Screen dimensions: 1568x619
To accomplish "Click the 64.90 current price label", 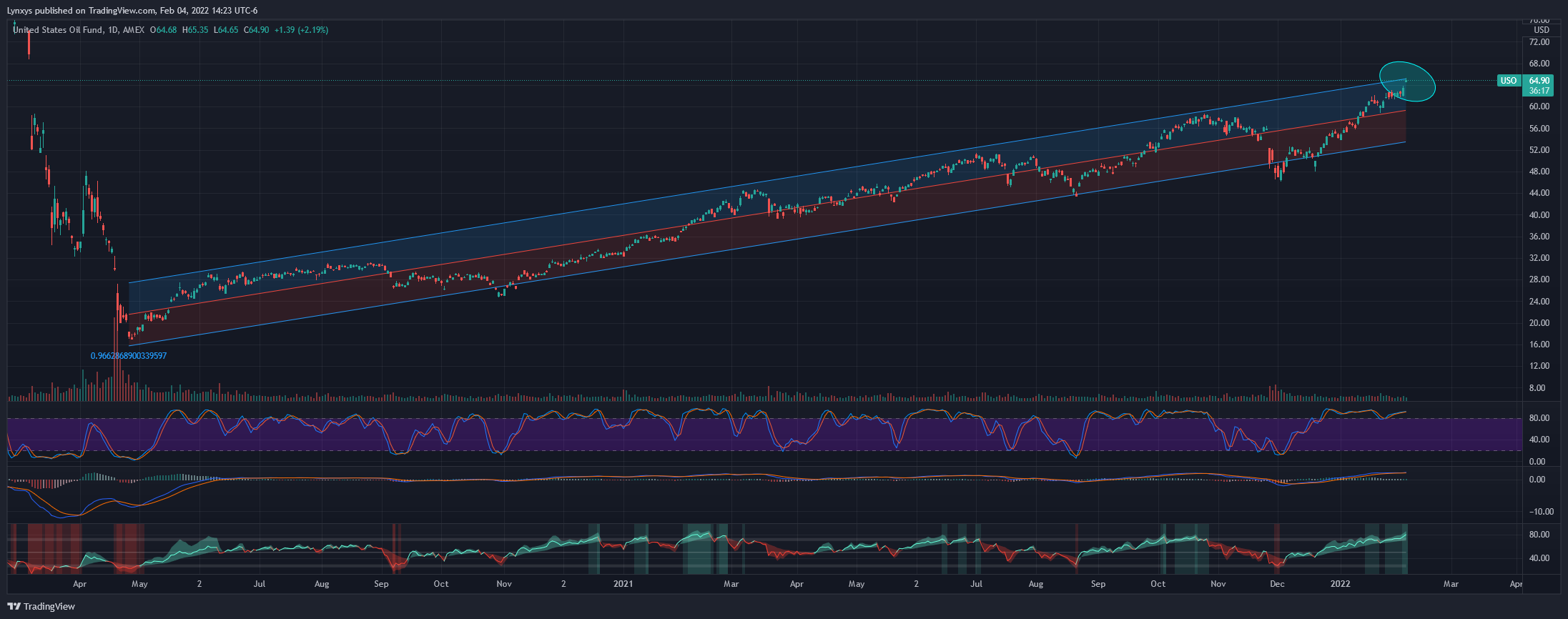I will 1539,81.
